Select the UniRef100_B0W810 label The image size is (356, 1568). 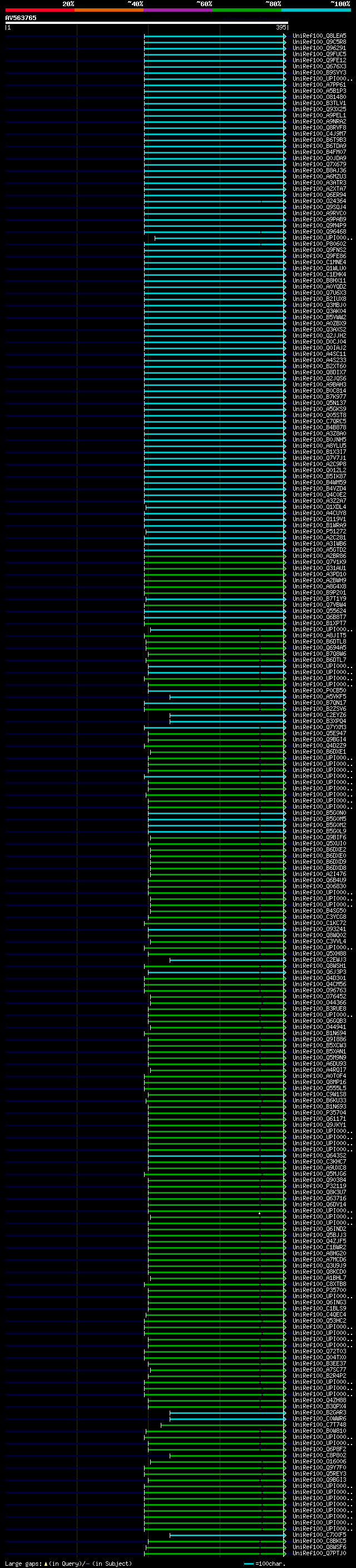319,1431
